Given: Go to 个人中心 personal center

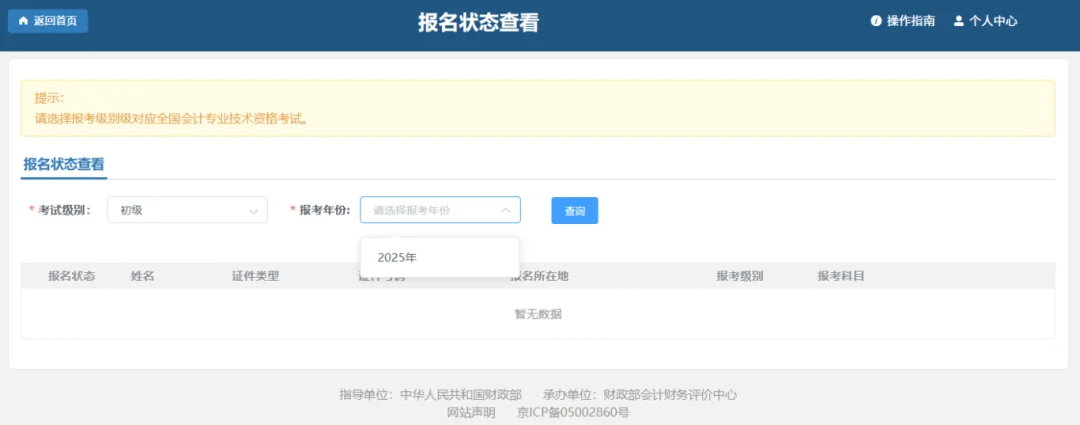Looking at the screenshot, I should click(x=992, y=21).
